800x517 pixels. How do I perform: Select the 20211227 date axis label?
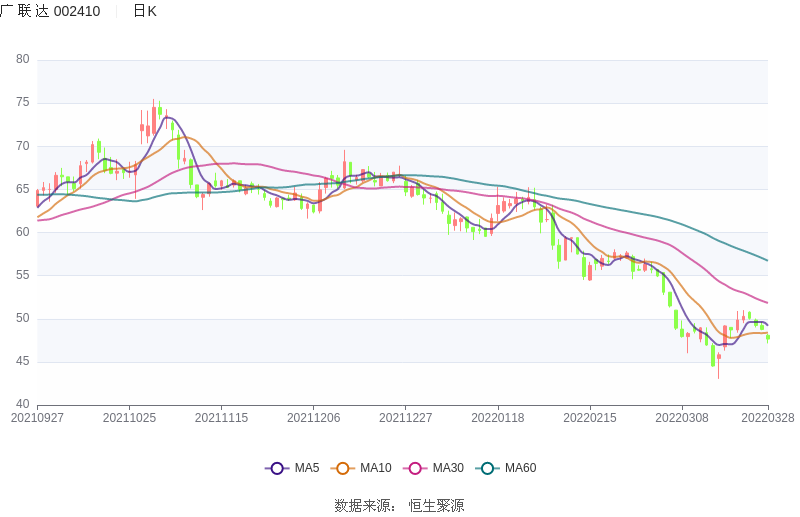pyautogui.click(x=406, y=418)
